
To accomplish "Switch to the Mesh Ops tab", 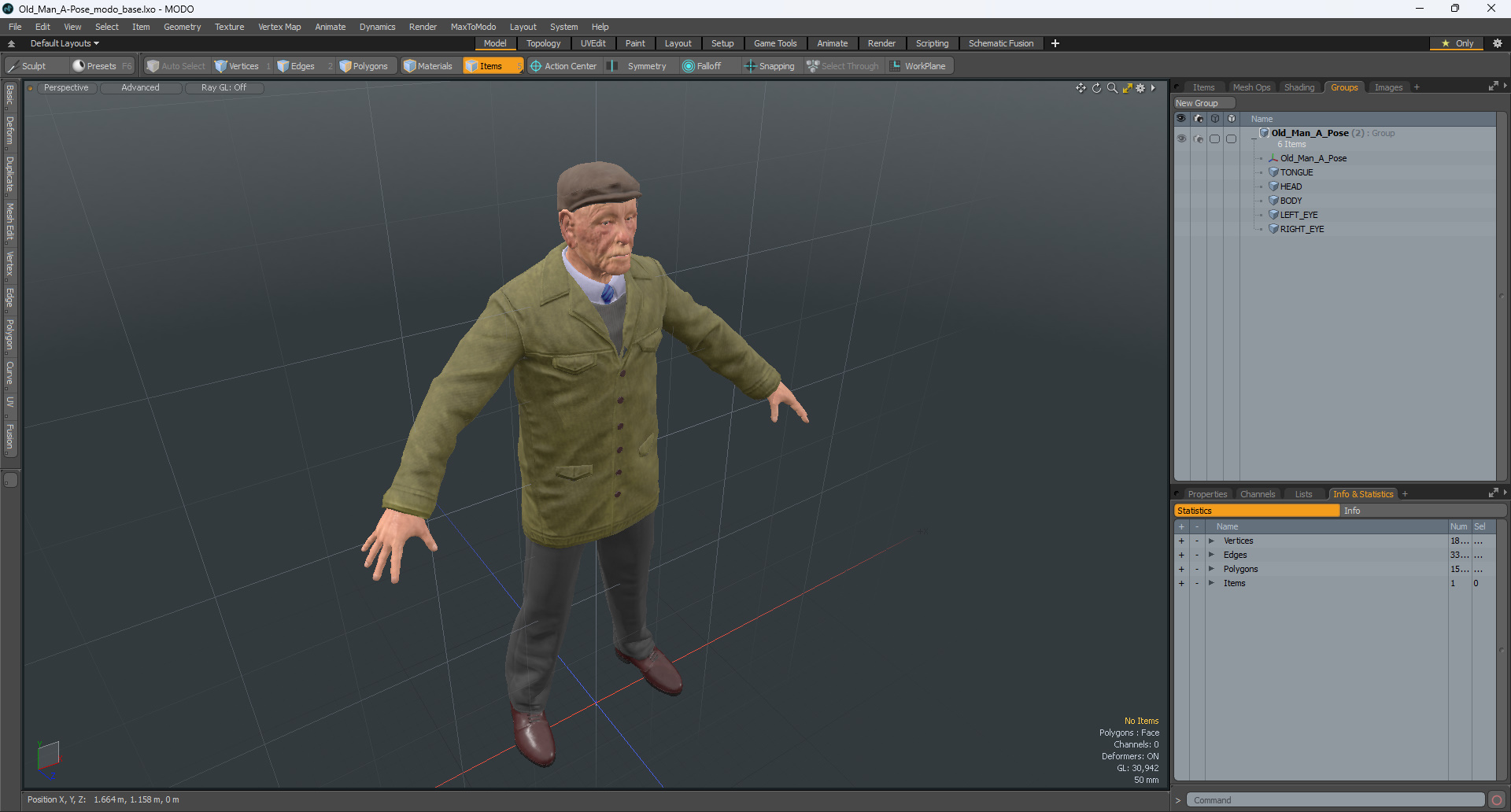I will [1251, 87].
